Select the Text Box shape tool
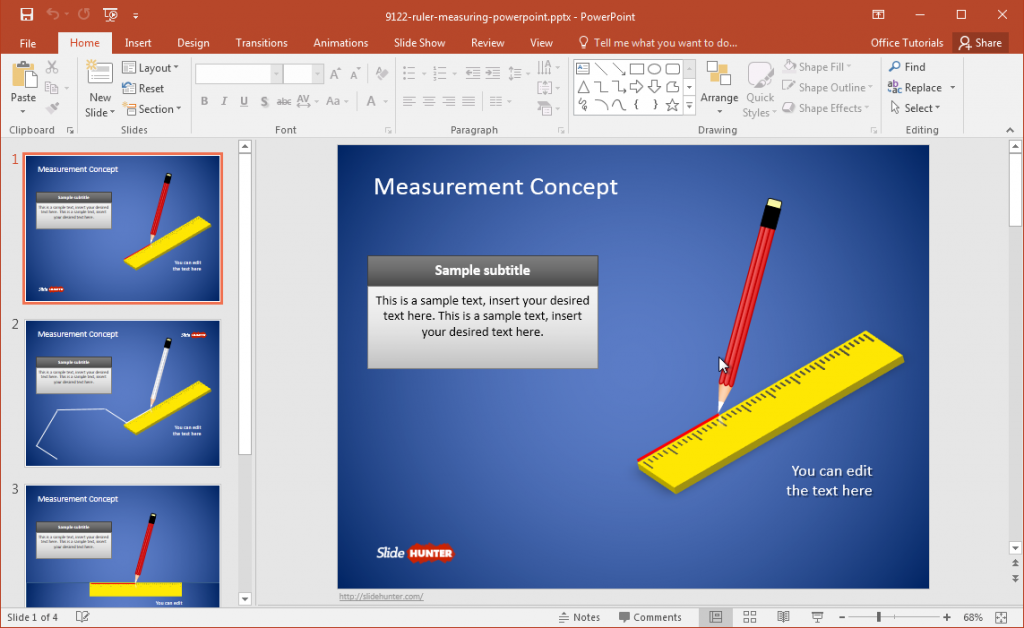Screen dimensions: 1024x628 pos(582,69)
